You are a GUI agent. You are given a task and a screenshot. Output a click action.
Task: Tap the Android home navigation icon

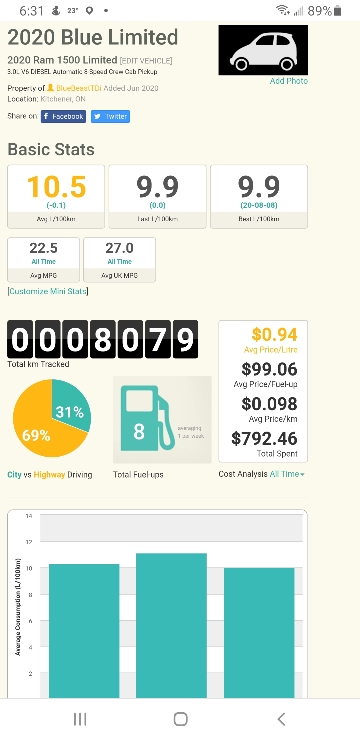[x=180, y=719]
